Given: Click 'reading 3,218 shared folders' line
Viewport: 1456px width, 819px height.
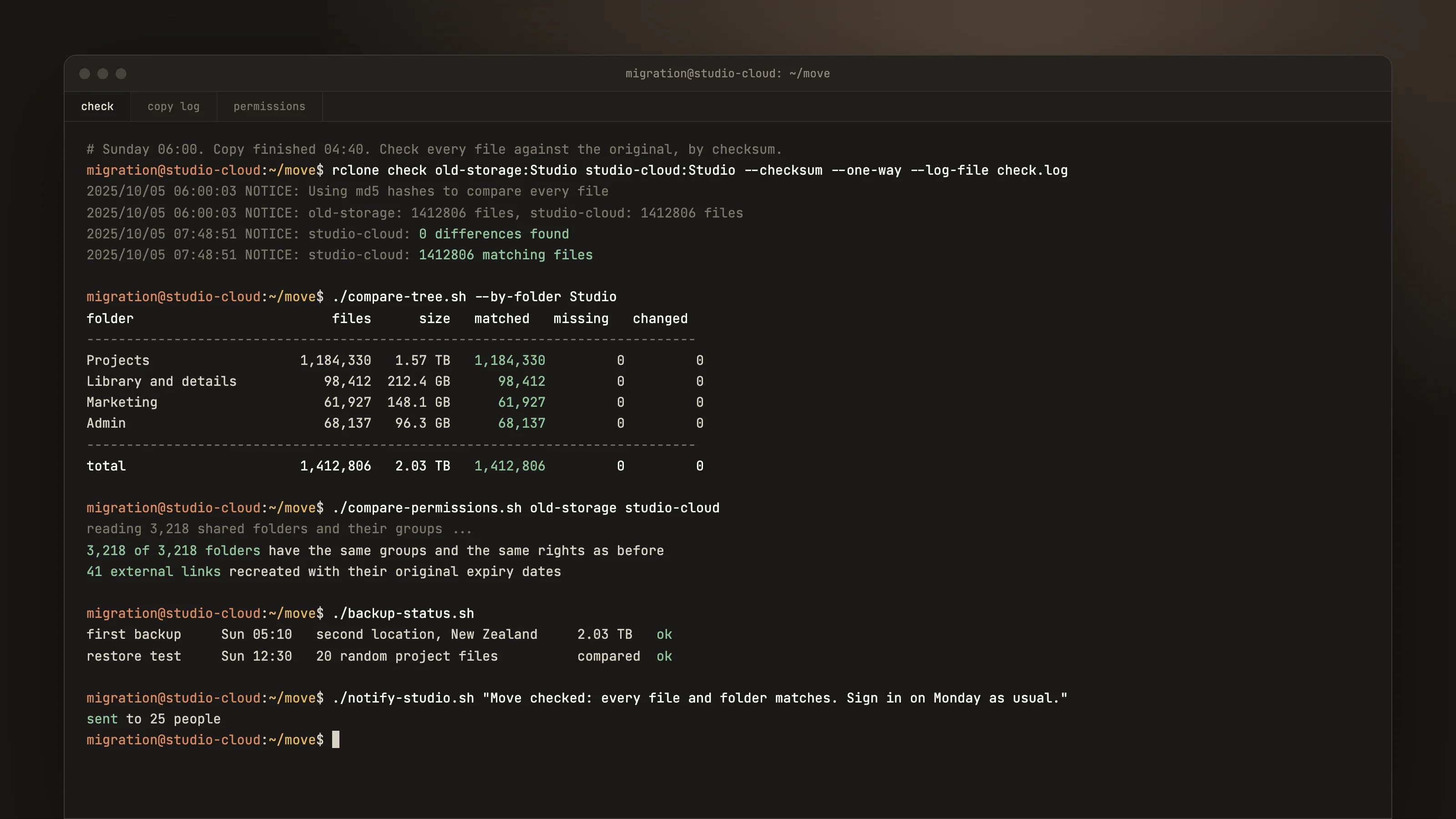Looking at the screenshot, I should pos(279,529).
